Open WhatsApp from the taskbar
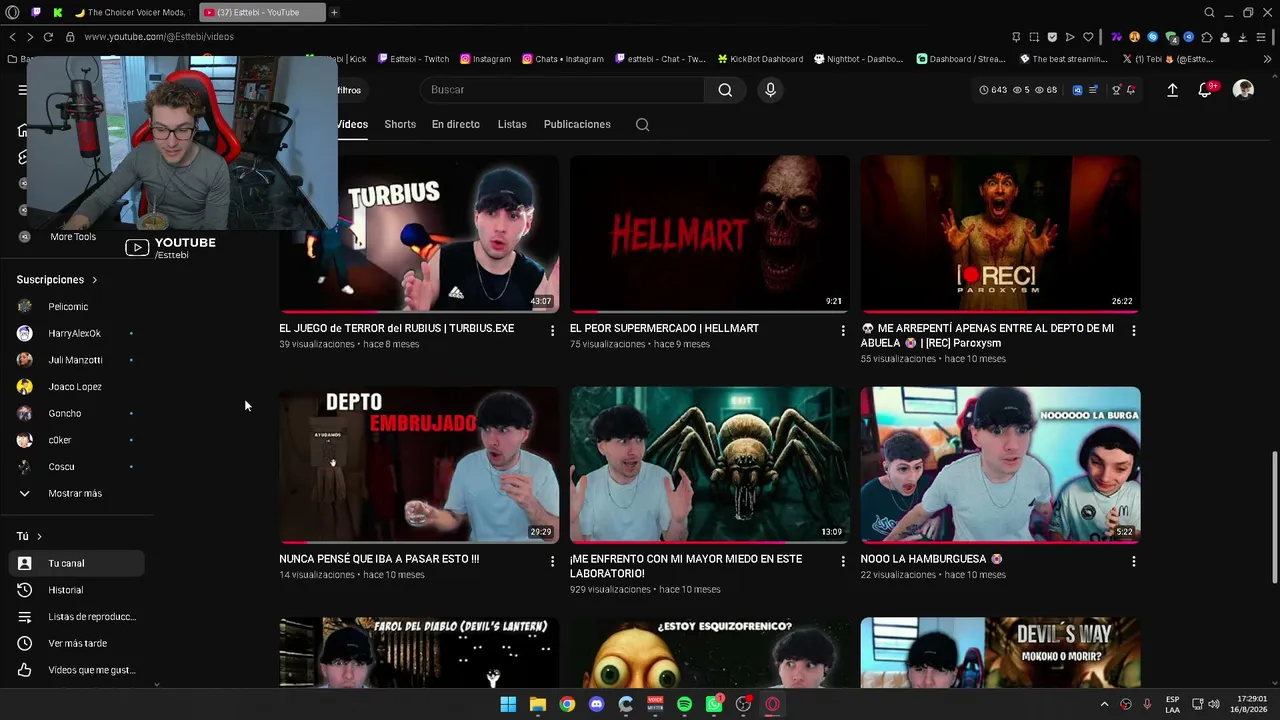This screenshot has height=720, width=1280. pyautogui.click(x=714, y=704)
